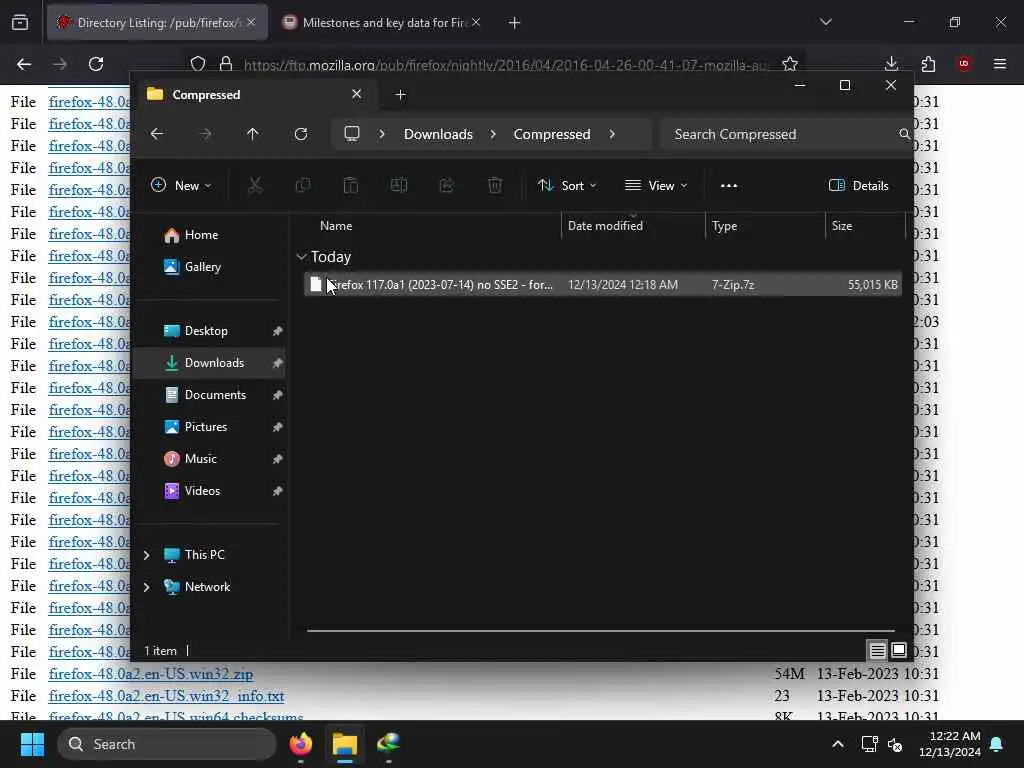Reload the Firefox page

tap(96, 63)
